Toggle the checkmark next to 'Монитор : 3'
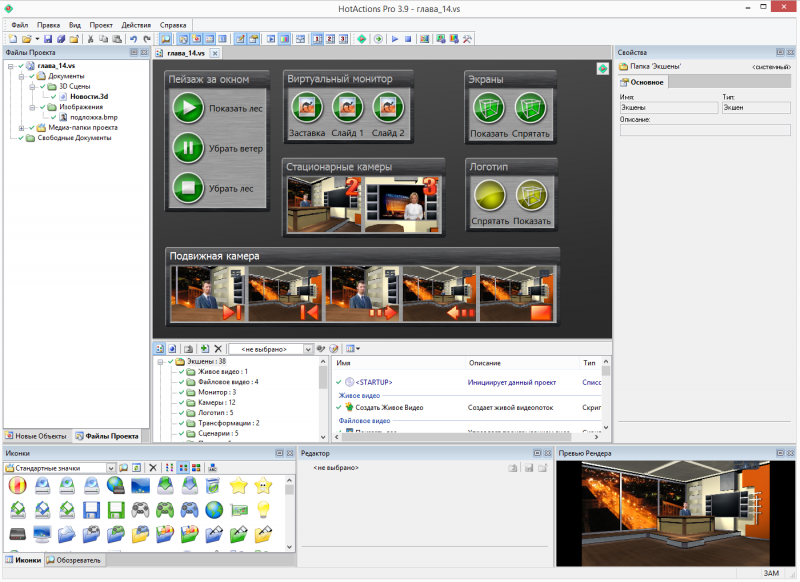The width and height of the screenshot is (800, 582). click(x=181, y=392)
